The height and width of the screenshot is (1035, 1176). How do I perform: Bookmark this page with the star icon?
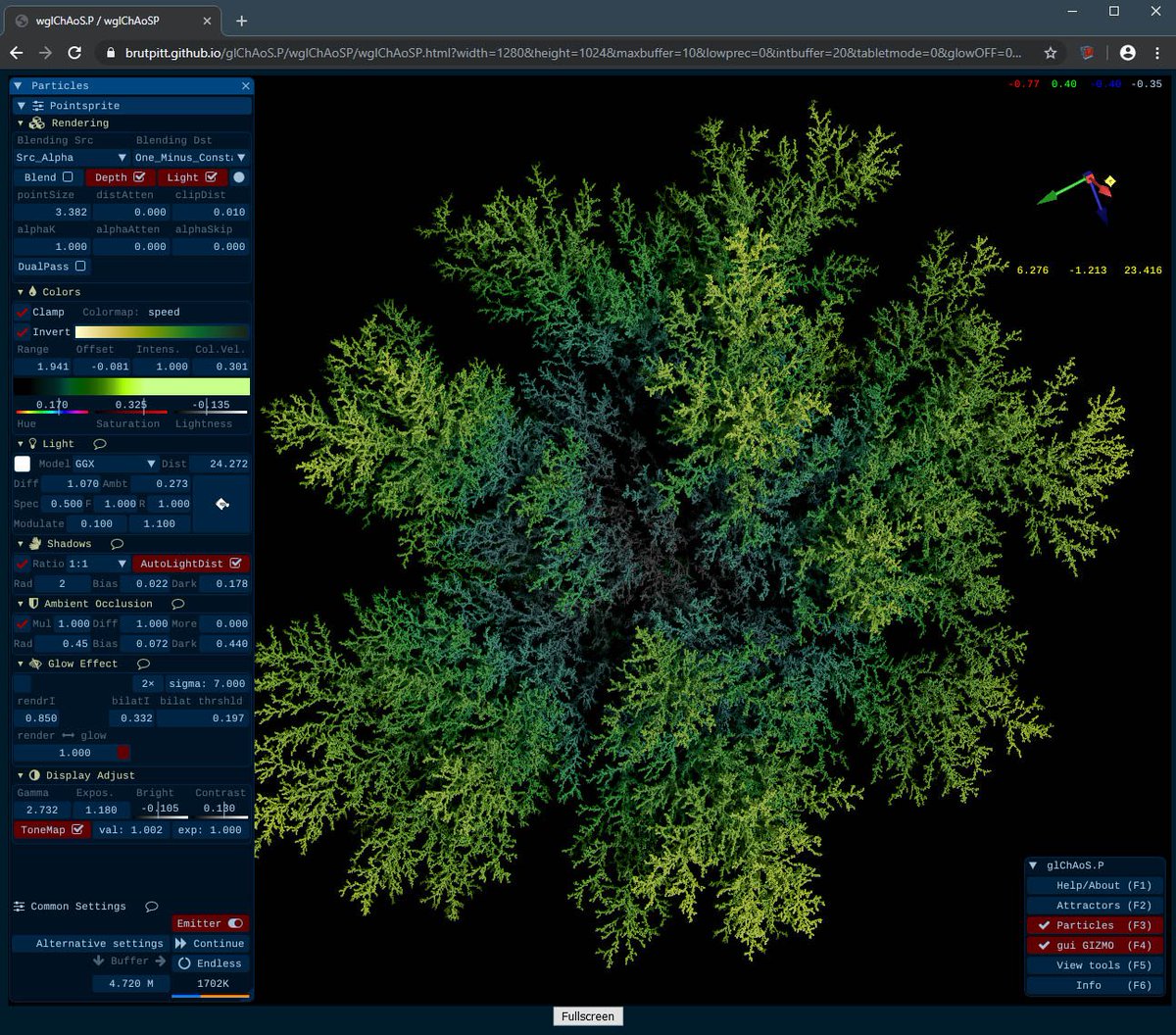(1051, 53)
